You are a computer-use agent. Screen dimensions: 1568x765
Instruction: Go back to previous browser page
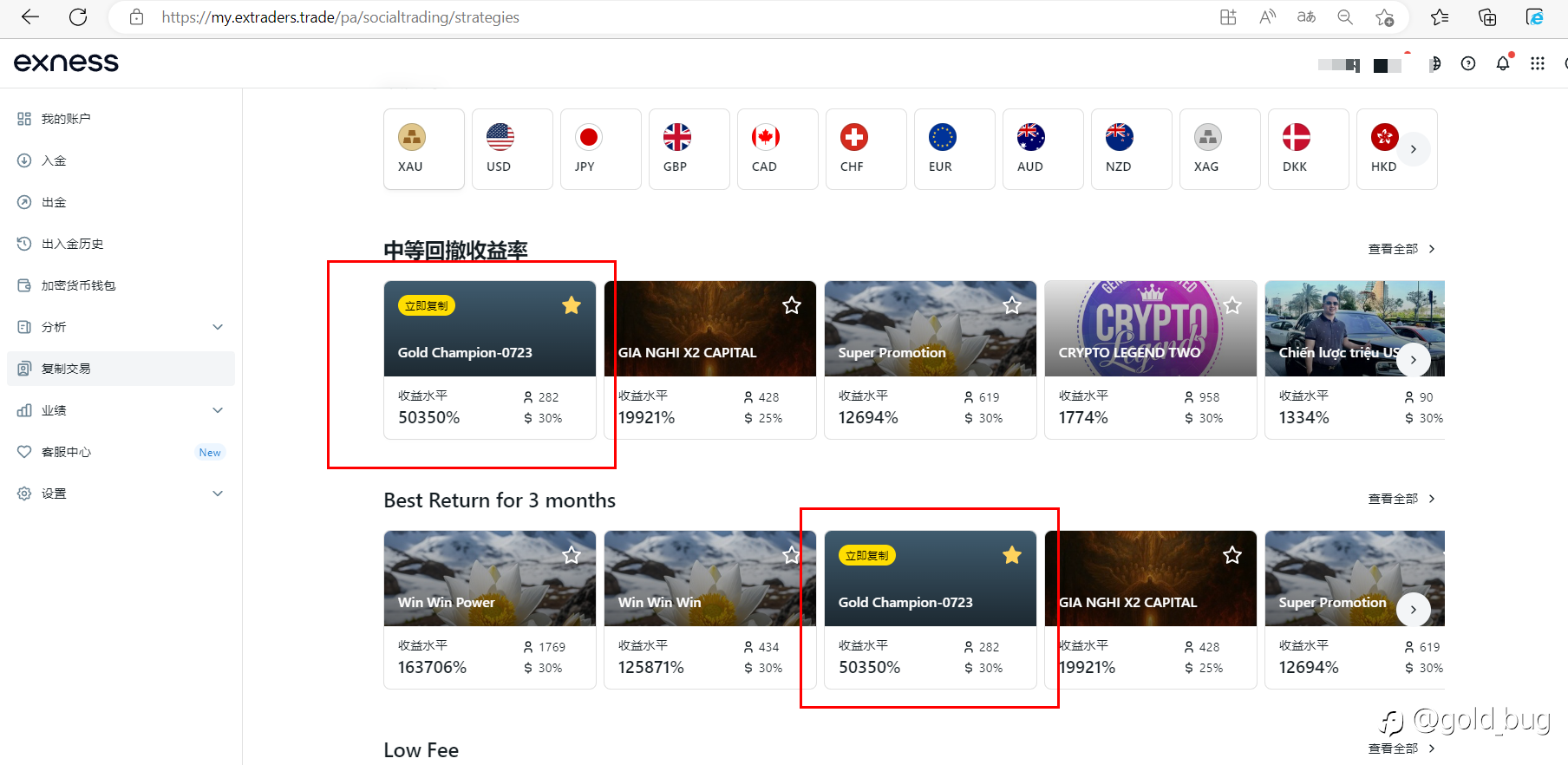point(30,16)
